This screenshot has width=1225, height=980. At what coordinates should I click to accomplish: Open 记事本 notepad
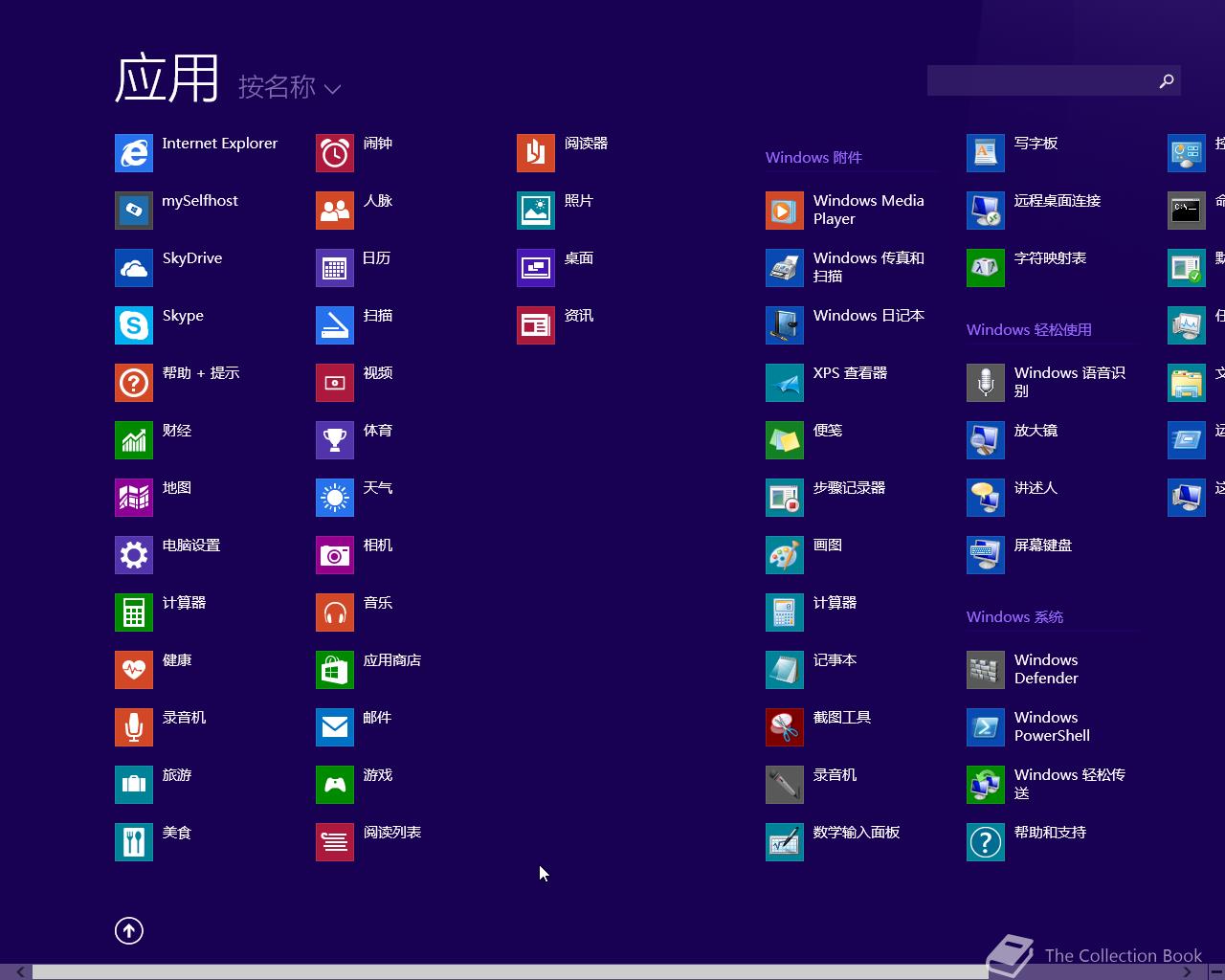click(x=785, y=670)
